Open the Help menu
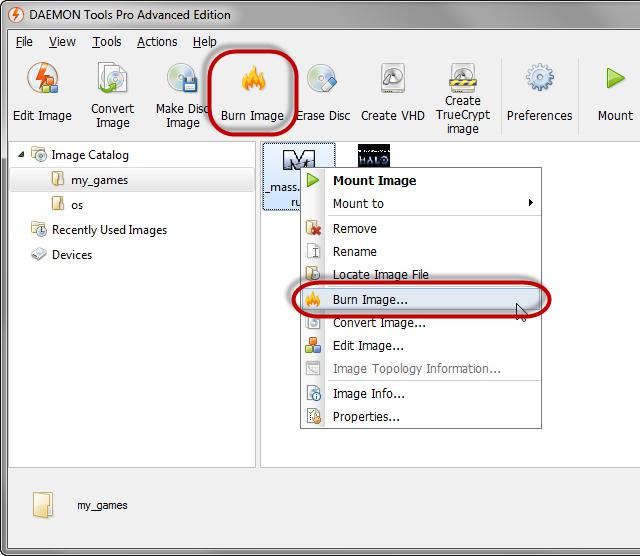The image size is (640, 556). (204, 42)
